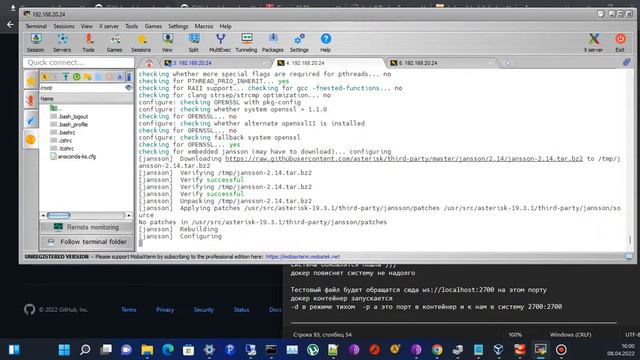
Task: Open the Games menu
Action: click(x=153, y=26)
